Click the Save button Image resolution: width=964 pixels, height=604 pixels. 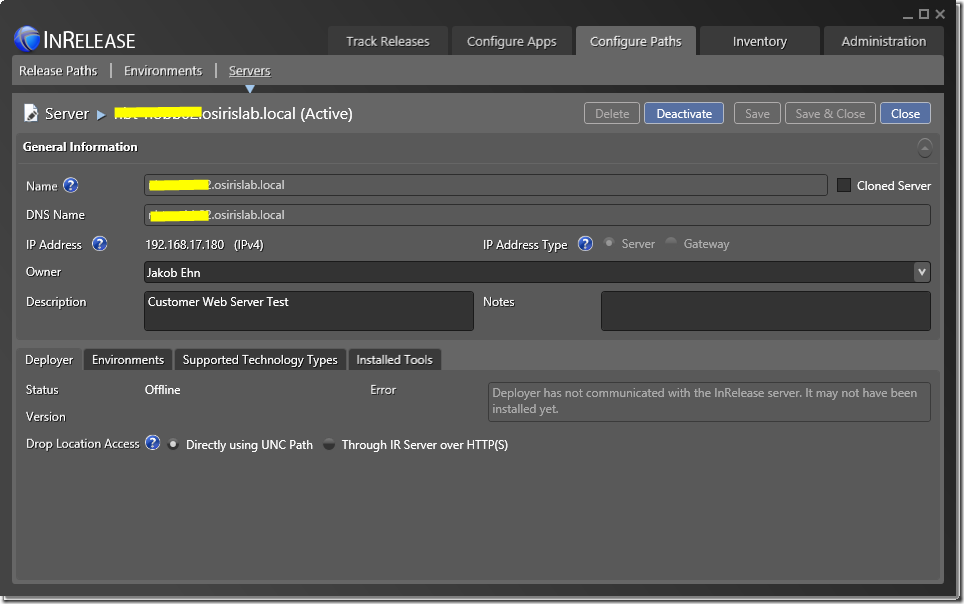(x=757, y=114)
